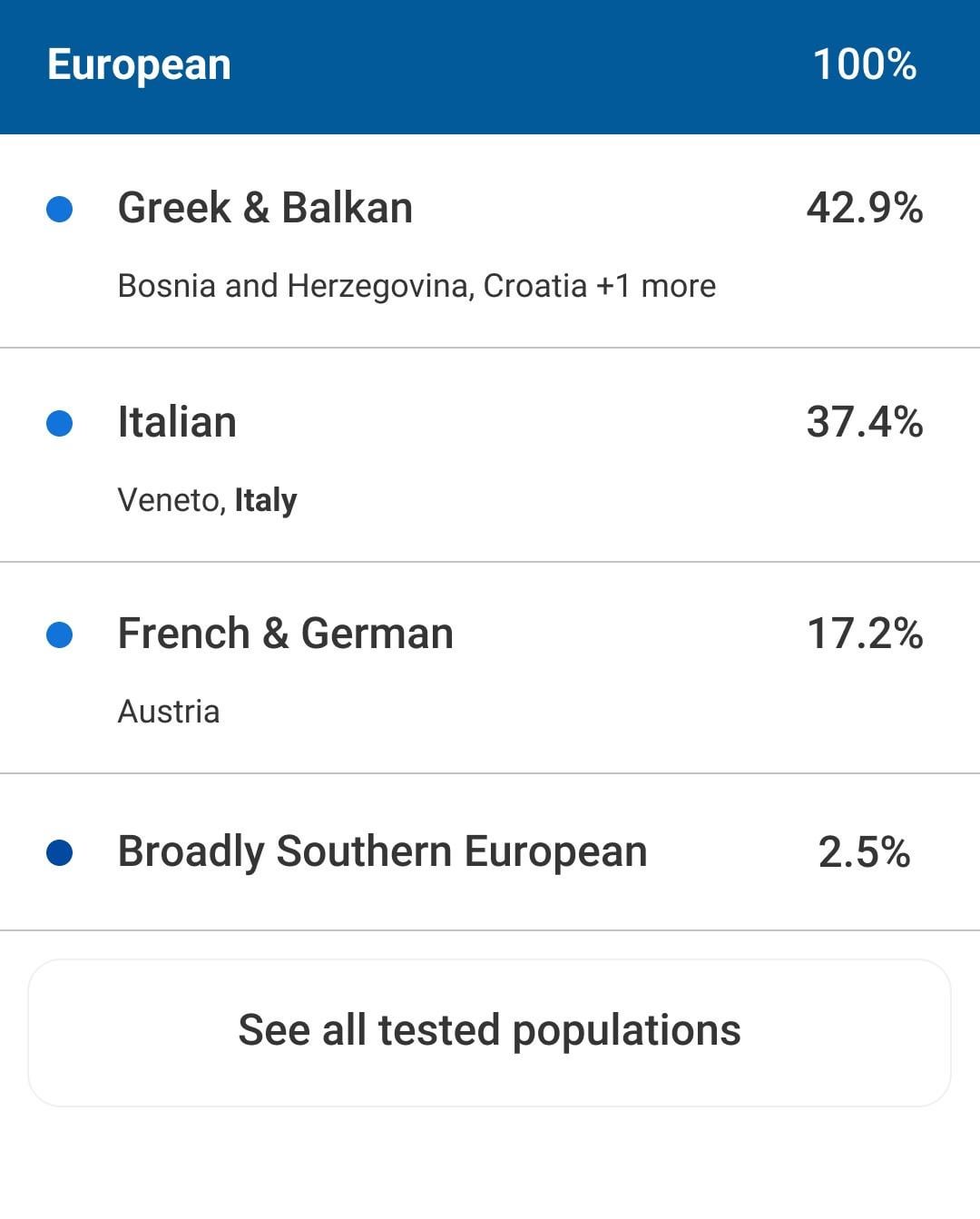Click the 17.2% percentage value
This screenshot has width=980, height=1219.
pos(864,634)
